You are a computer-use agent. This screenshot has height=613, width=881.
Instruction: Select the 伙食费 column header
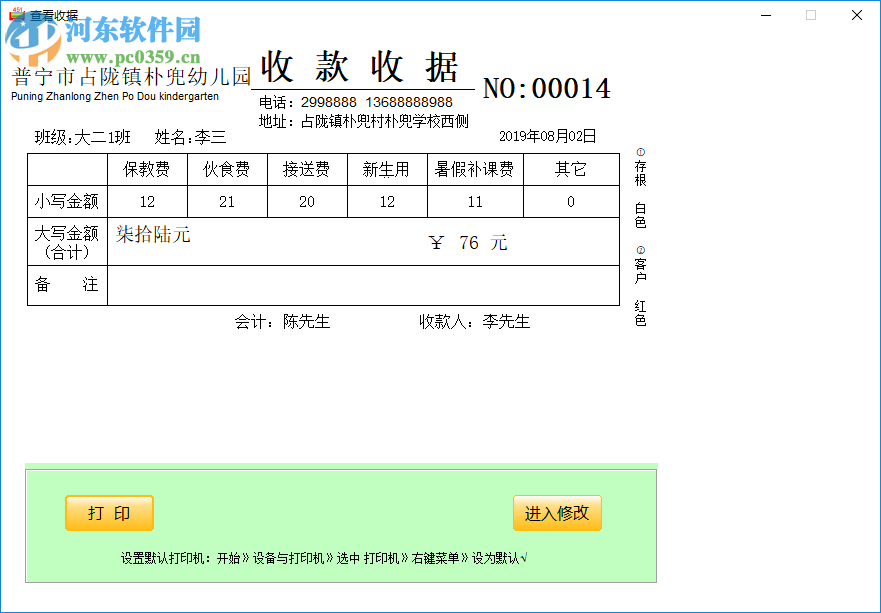[x=227, y=169]
